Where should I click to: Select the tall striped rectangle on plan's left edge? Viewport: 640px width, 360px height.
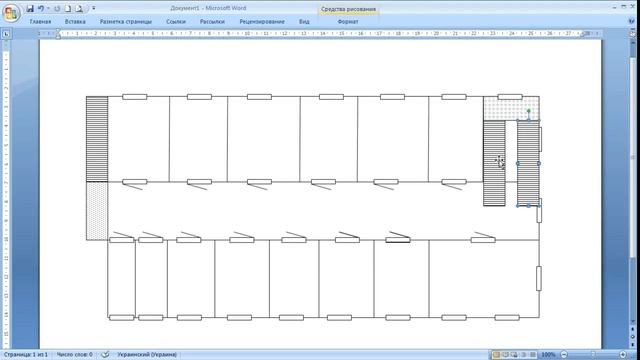pos(97,139)
